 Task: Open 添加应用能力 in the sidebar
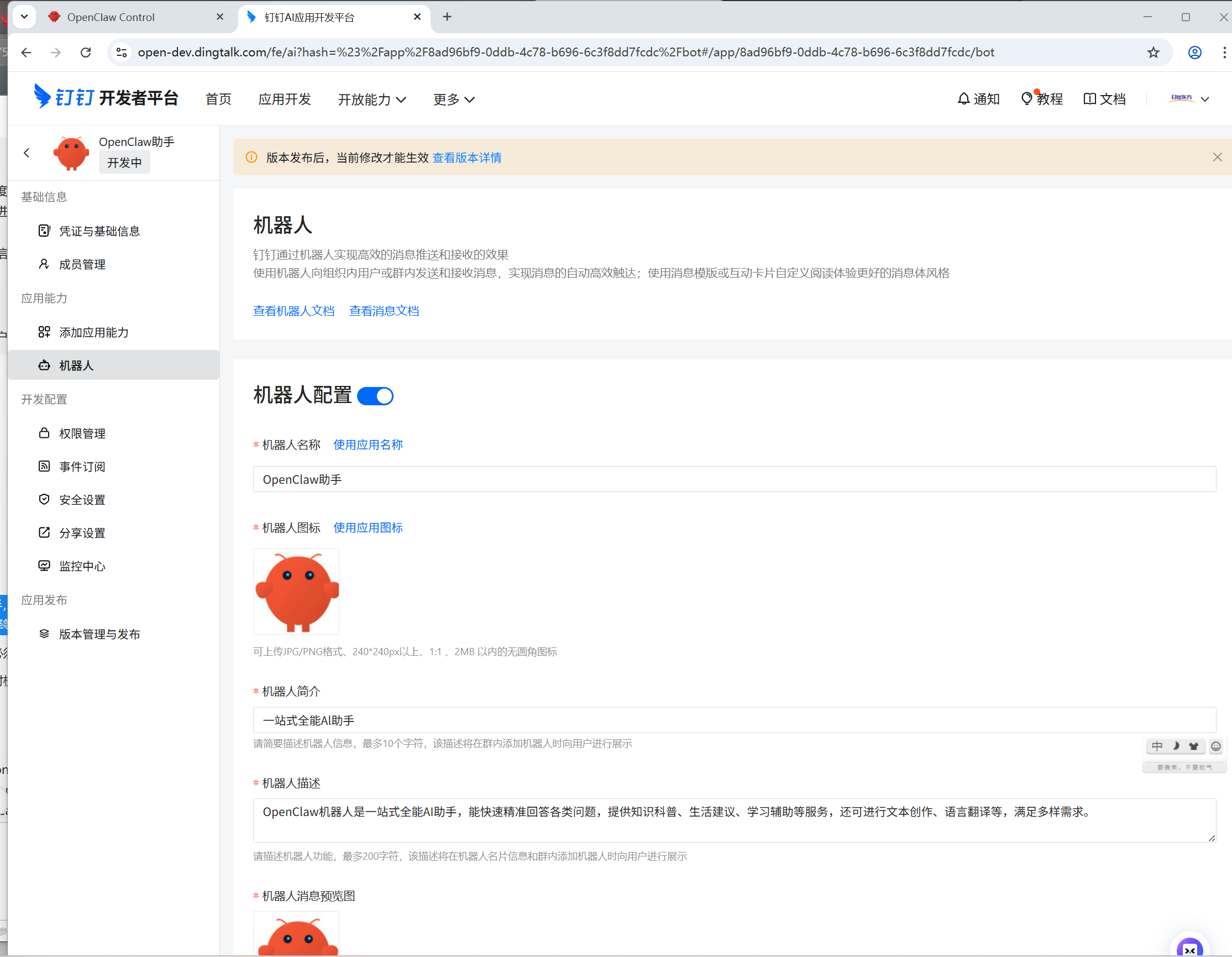click(94, 332)
